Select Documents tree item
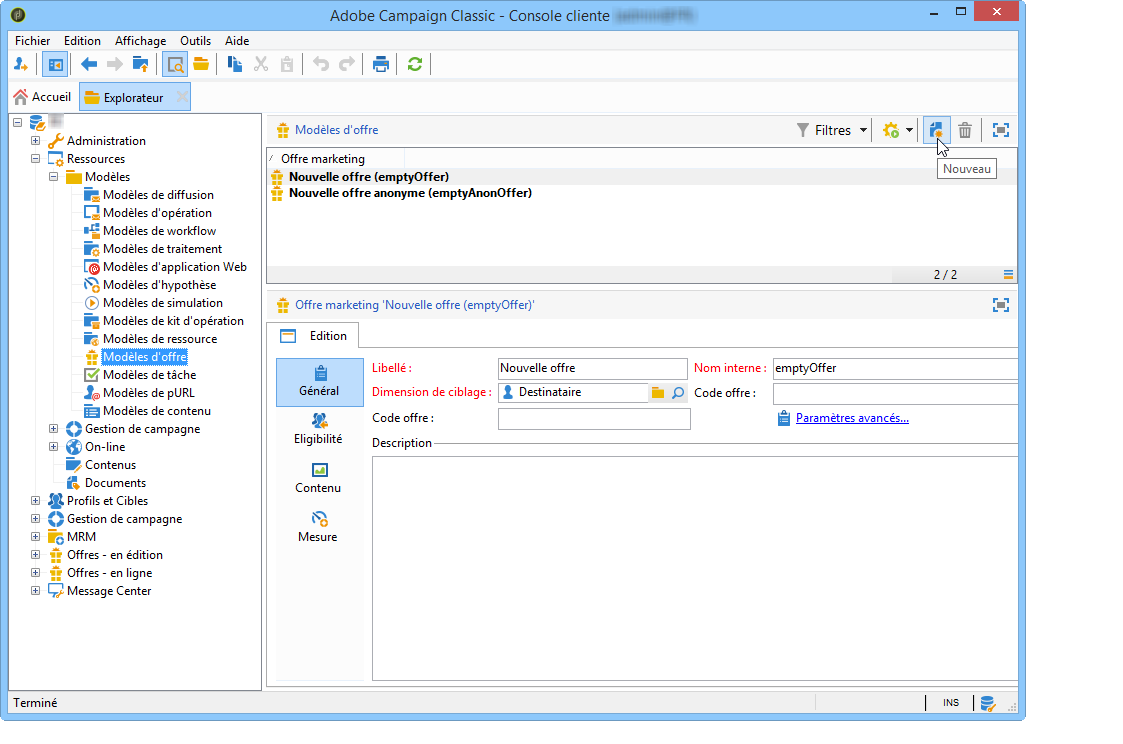 (115, 483)
